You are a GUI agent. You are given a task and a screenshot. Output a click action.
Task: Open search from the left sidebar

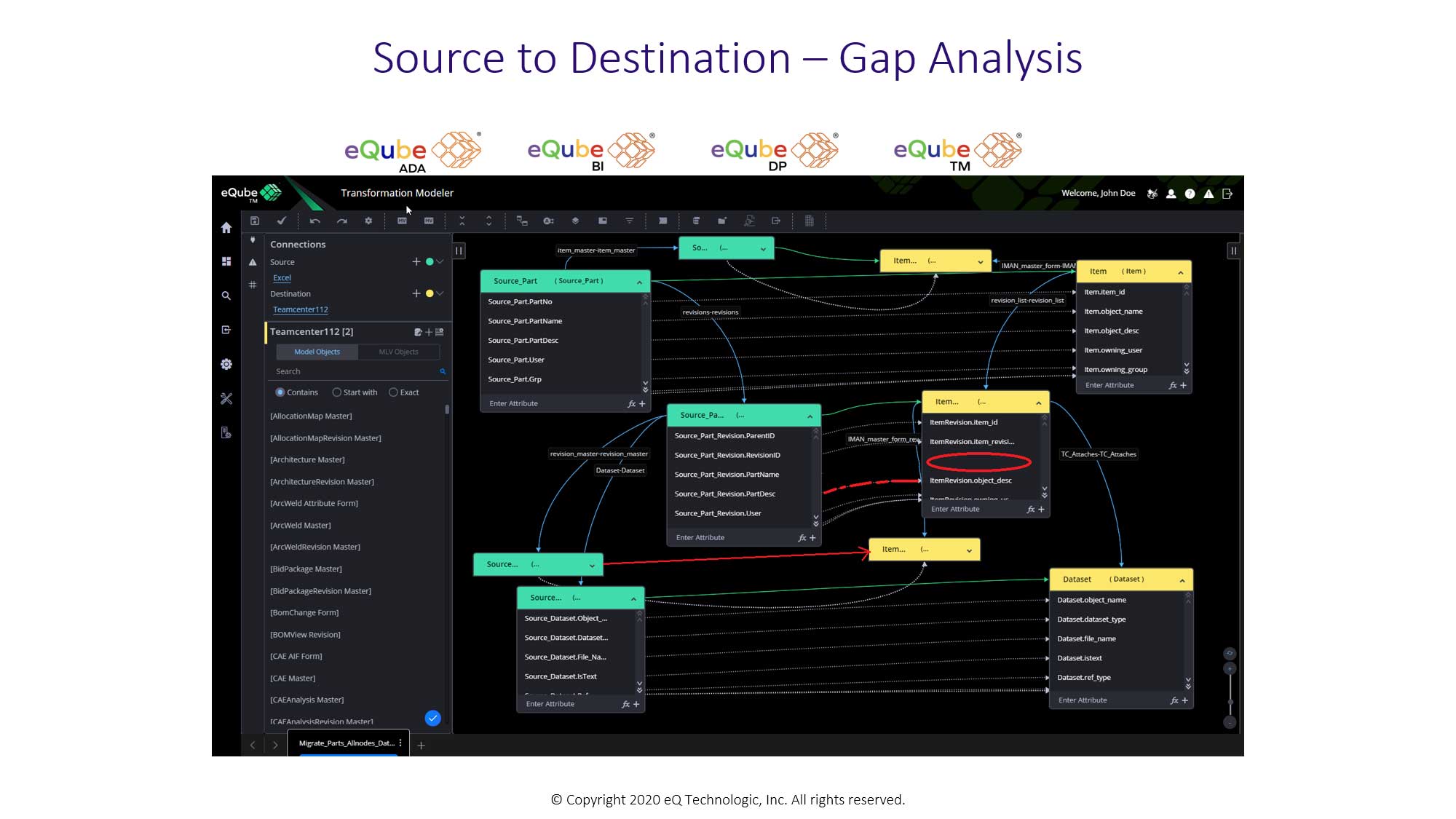[x=226, y=296]
